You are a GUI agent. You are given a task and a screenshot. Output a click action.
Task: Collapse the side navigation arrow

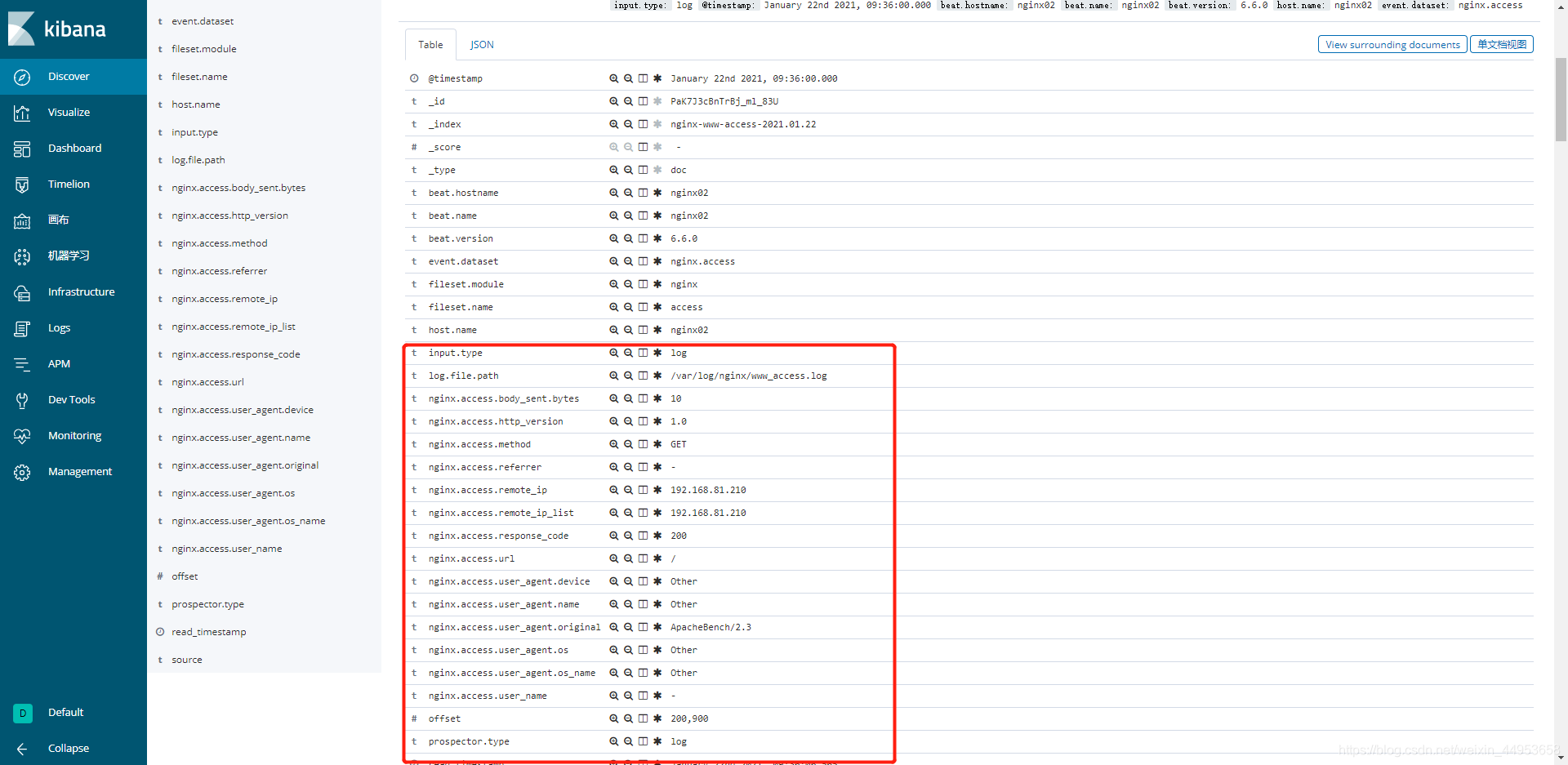[22, 749]
